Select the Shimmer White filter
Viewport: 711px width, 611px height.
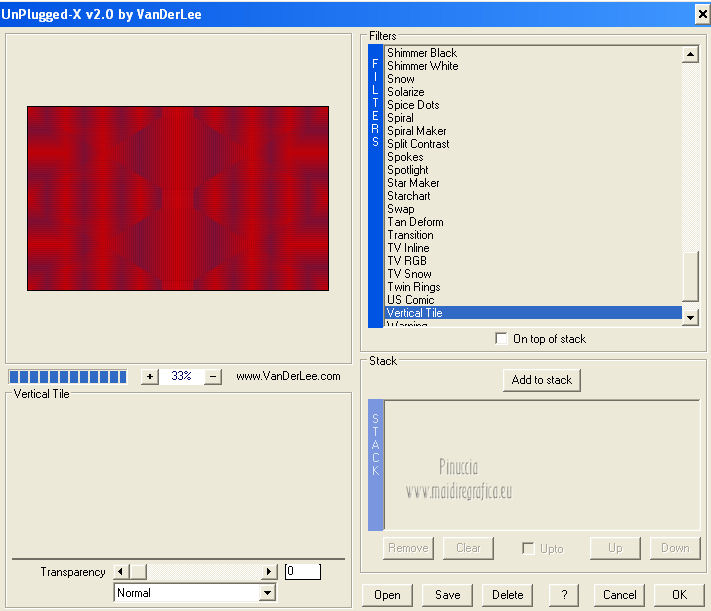tap(533, 66)
